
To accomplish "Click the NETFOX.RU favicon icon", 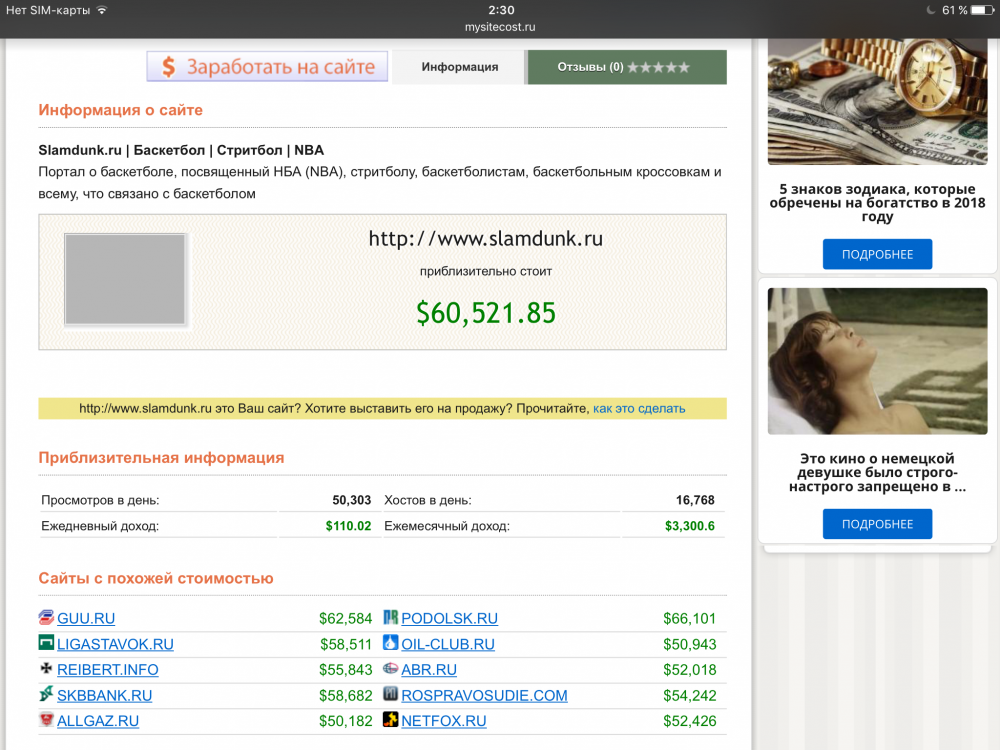I will (x=391, y=720).
